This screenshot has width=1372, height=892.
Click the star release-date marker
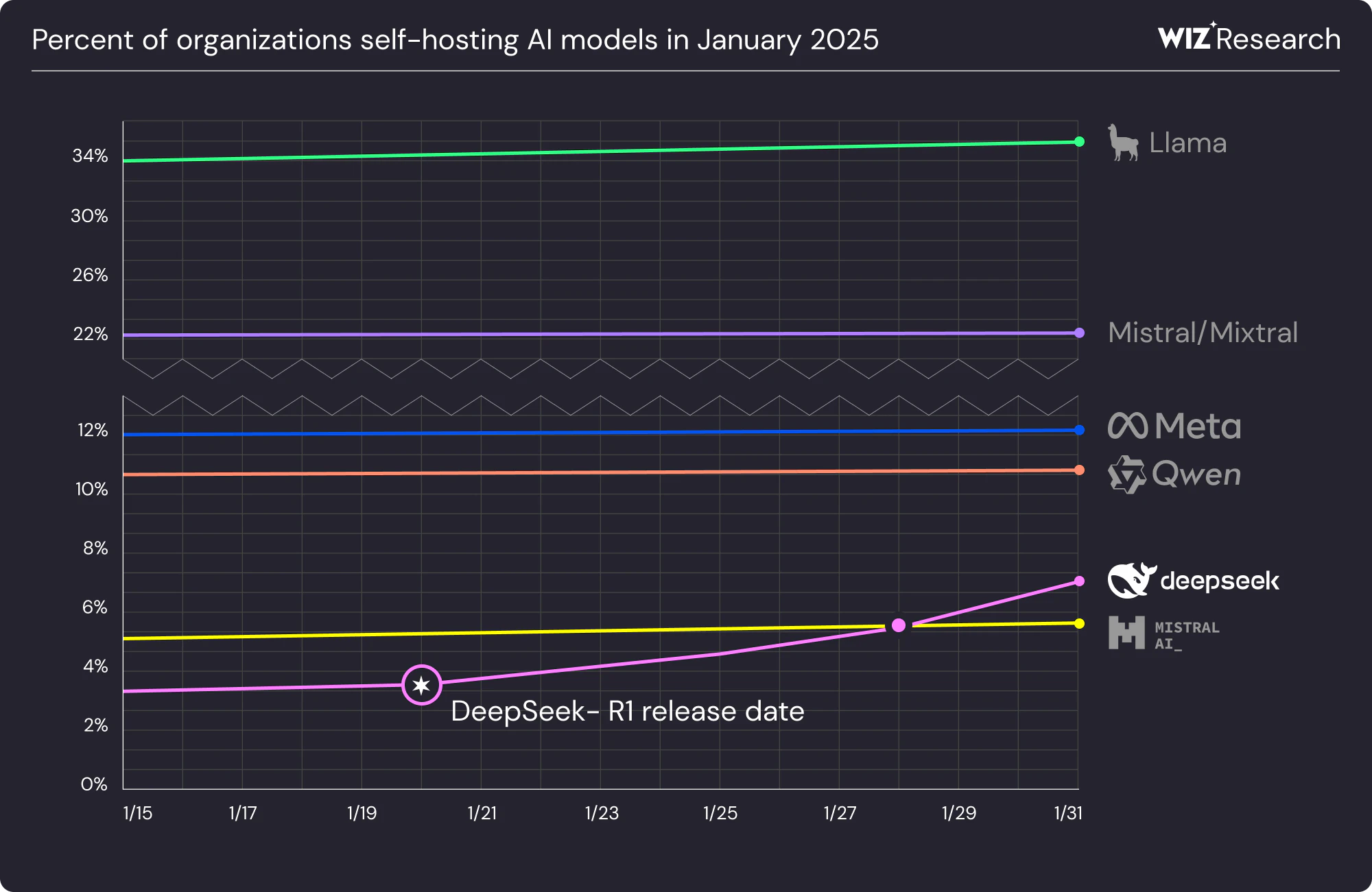(x=421, y=684)
